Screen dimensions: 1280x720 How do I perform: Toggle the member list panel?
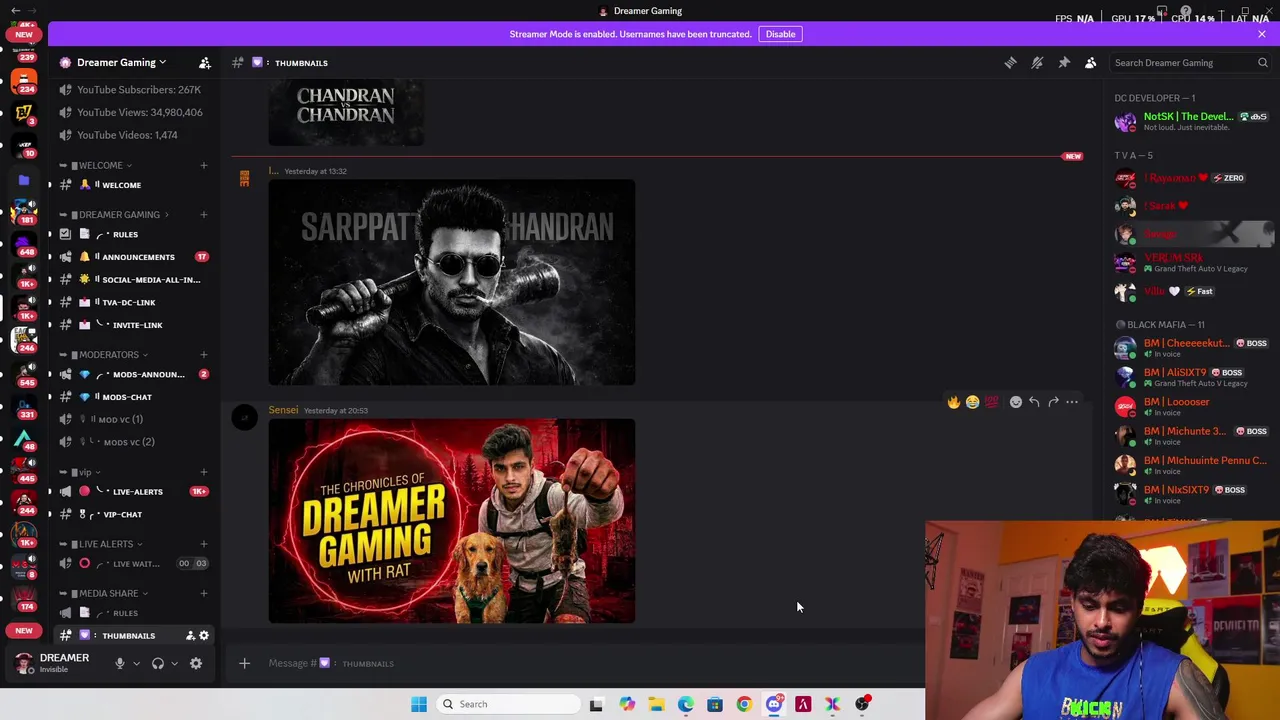point(1091,63)
